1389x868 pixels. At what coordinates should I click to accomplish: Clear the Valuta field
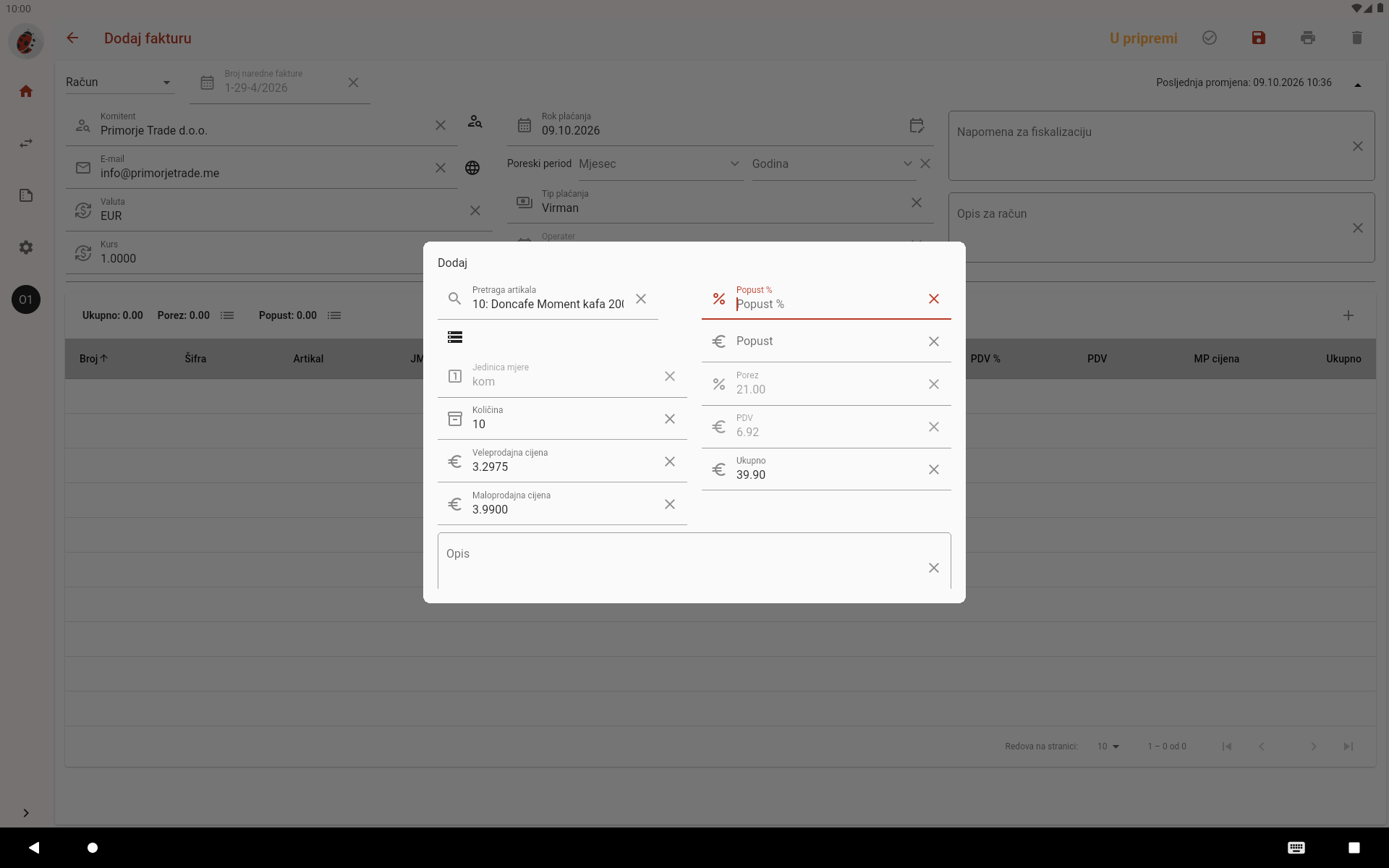coord(475,210)
